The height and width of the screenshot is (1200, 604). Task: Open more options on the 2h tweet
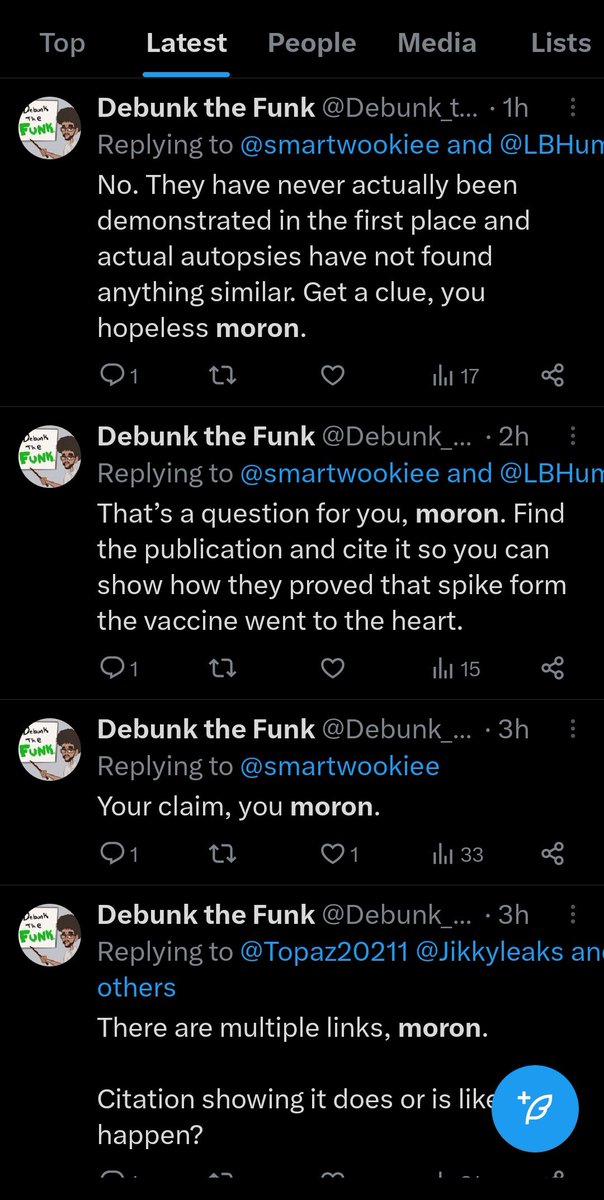(x=572, y=436)
